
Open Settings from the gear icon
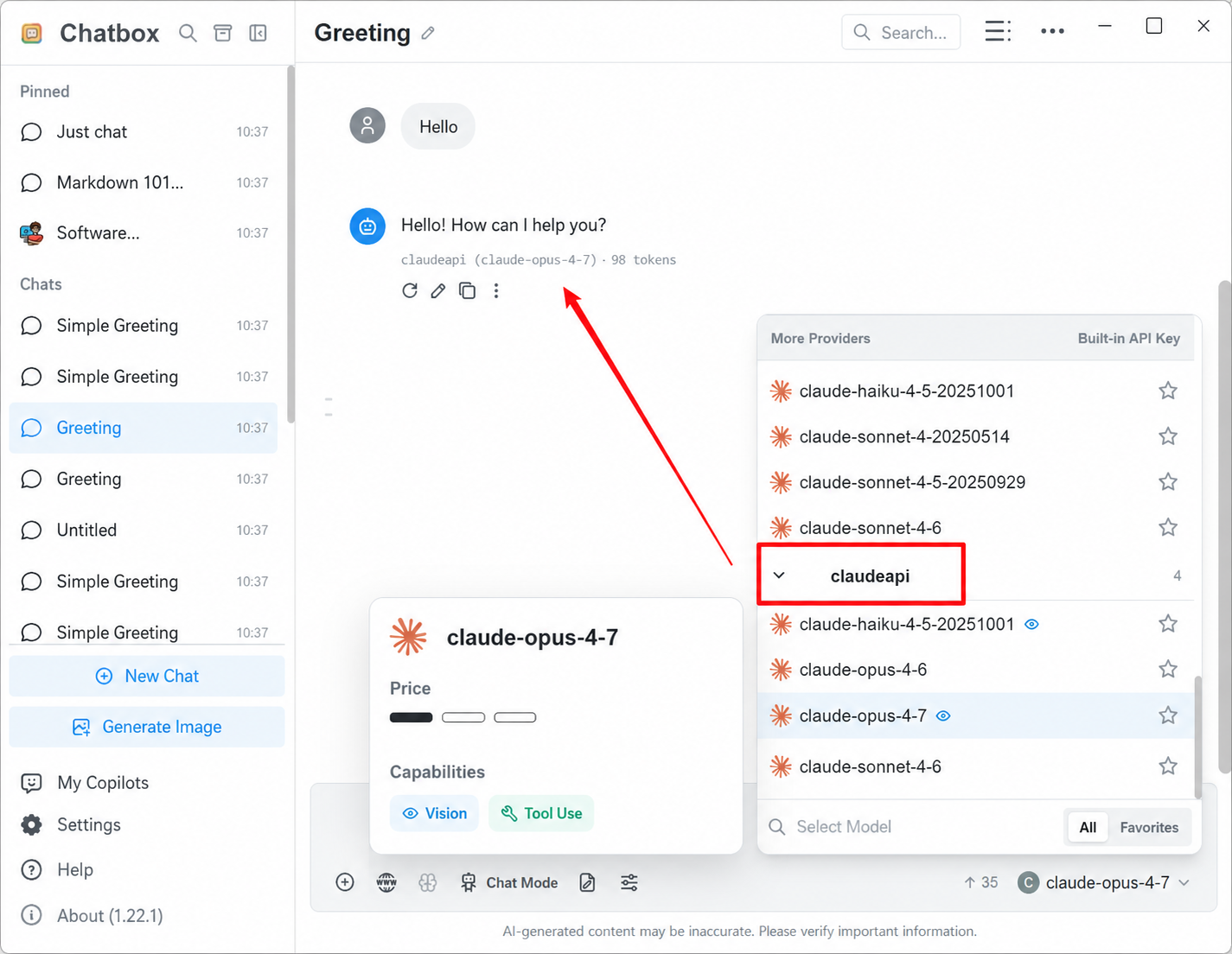tap(32, 824)
